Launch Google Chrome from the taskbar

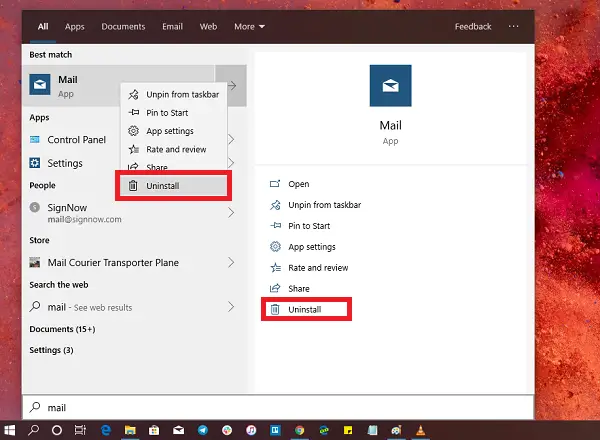click(300, 430)
